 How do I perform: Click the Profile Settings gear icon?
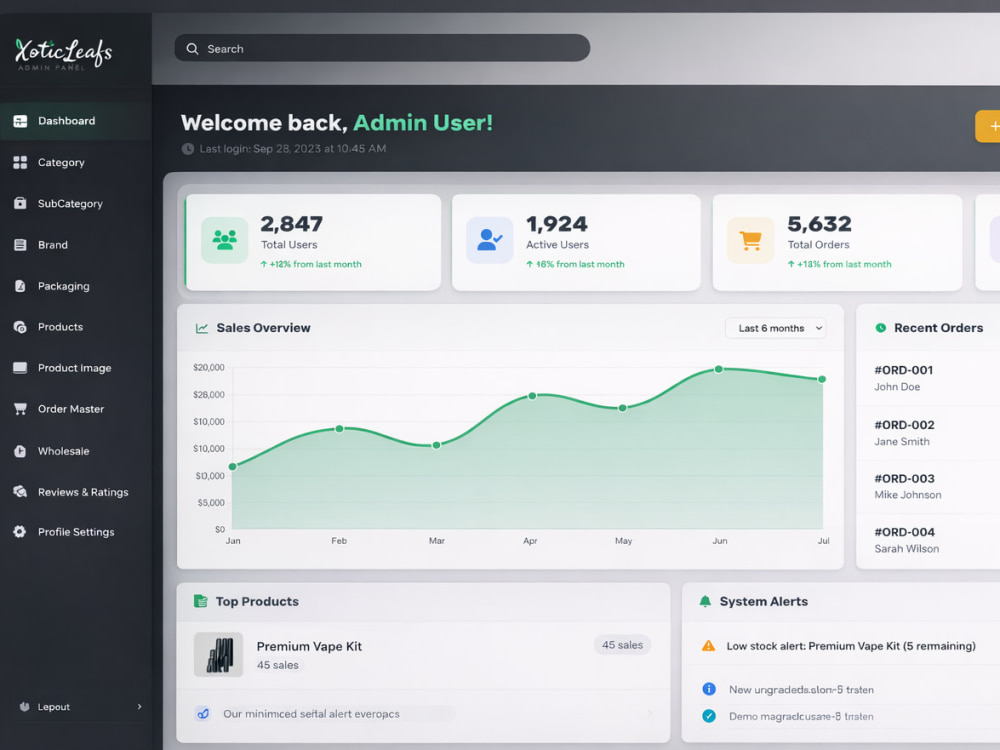point(20,532)
